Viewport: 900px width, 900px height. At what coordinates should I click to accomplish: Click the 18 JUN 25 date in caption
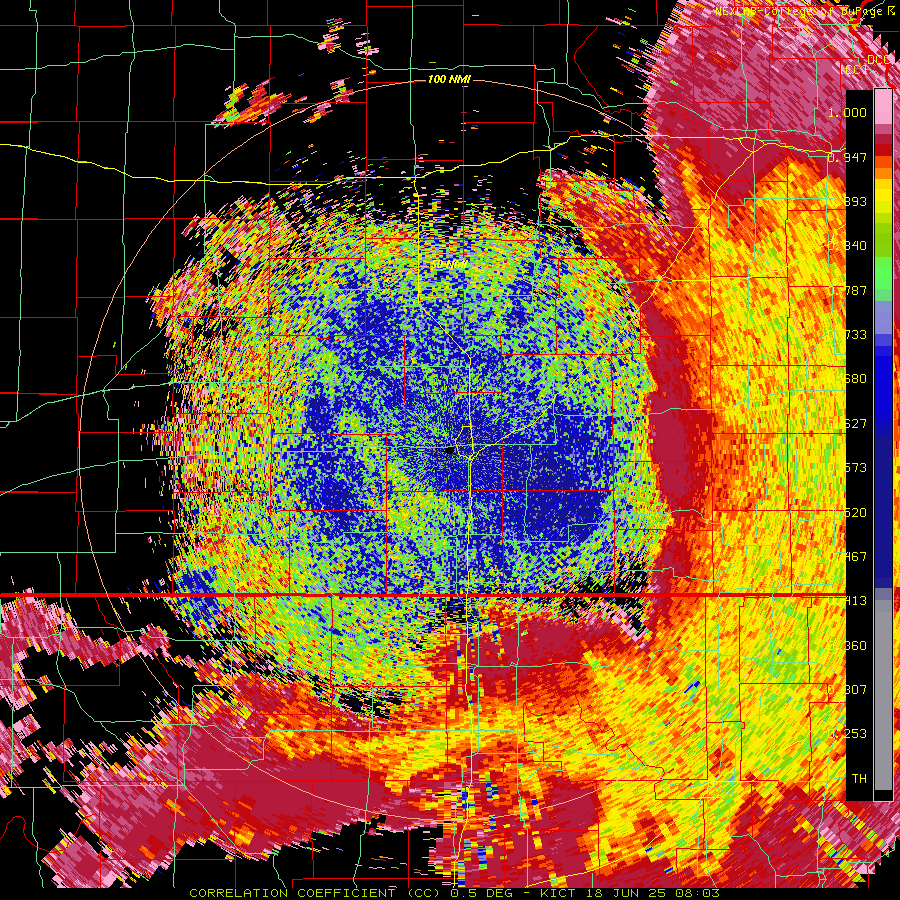point(626,893)
